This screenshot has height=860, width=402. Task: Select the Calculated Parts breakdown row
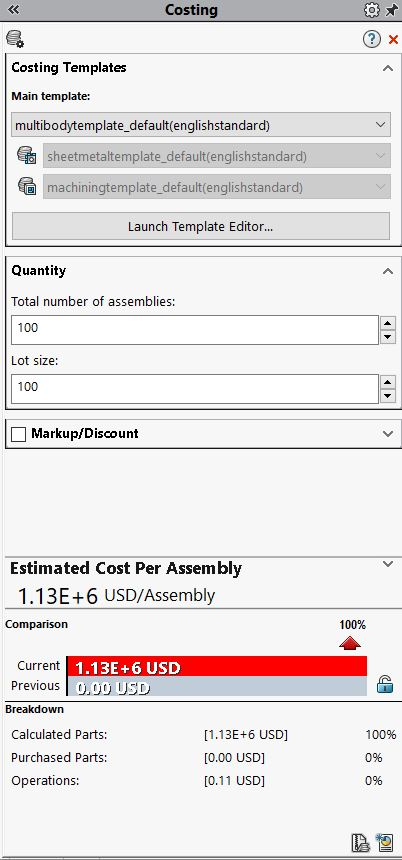[x=203, y=734]
